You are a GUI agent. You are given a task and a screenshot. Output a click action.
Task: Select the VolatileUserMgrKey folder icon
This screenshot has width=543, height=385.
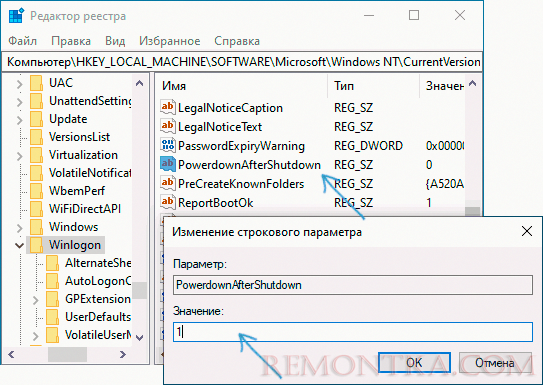tap(52, 335)
